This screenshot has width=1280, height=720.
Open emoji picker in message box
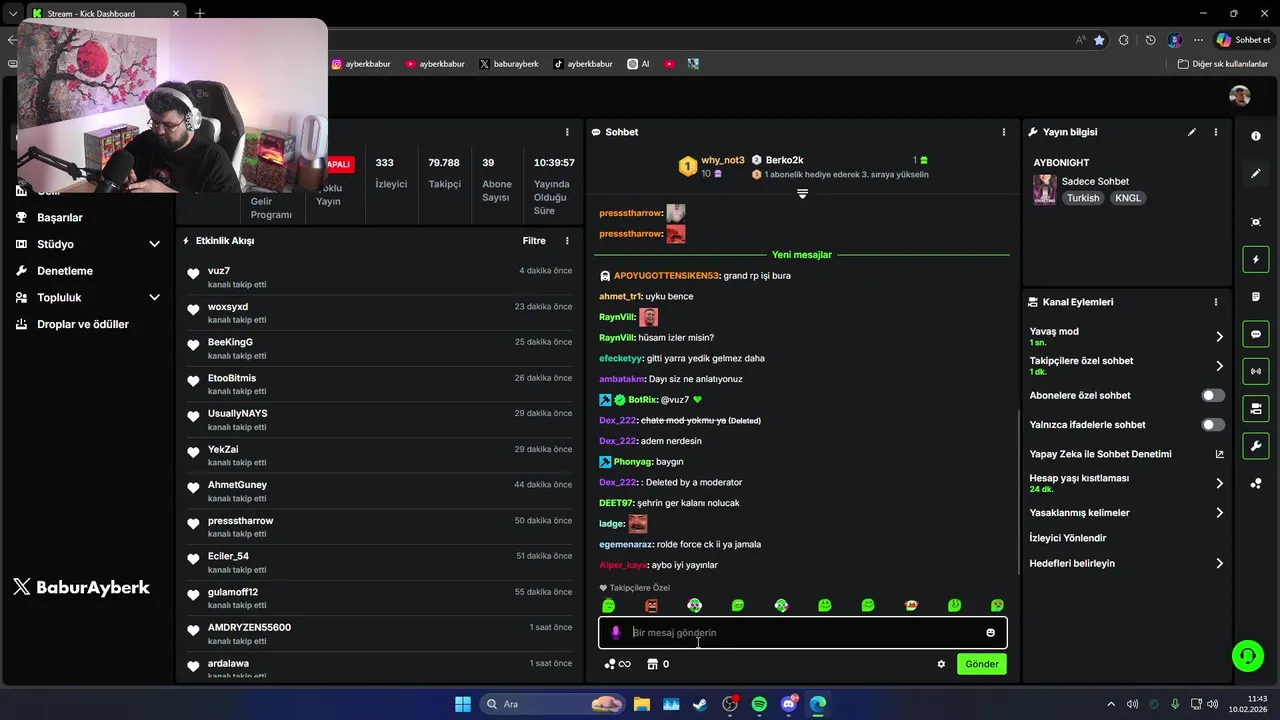pyautogui.click(x=991, y=633)
